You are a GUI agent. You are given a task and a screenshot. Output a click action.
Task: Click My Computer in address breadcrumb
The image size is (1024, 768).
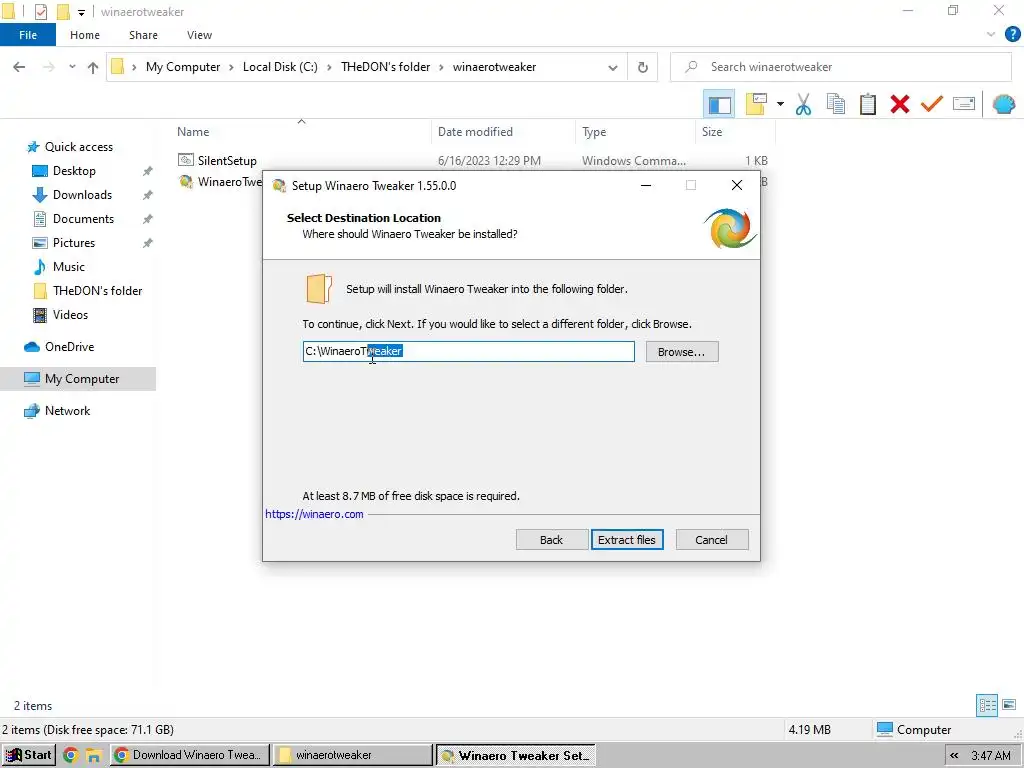(x=183, y=67)
